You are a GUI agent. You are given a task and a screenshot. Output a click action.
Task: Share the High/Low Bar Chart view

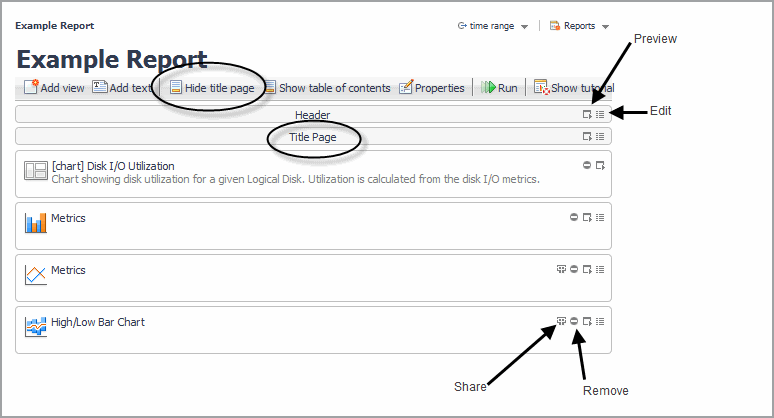[561, 321]
